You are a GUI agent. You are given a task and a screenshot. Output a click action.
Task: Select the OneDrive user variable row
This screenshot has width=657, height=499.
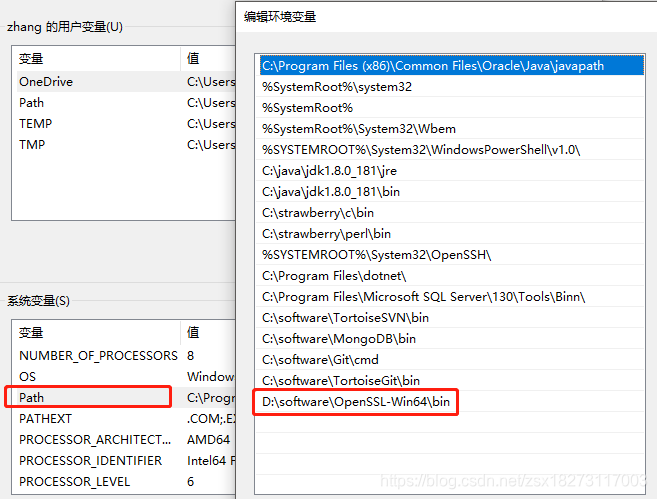pyautogui.click(x=126, y=82)
